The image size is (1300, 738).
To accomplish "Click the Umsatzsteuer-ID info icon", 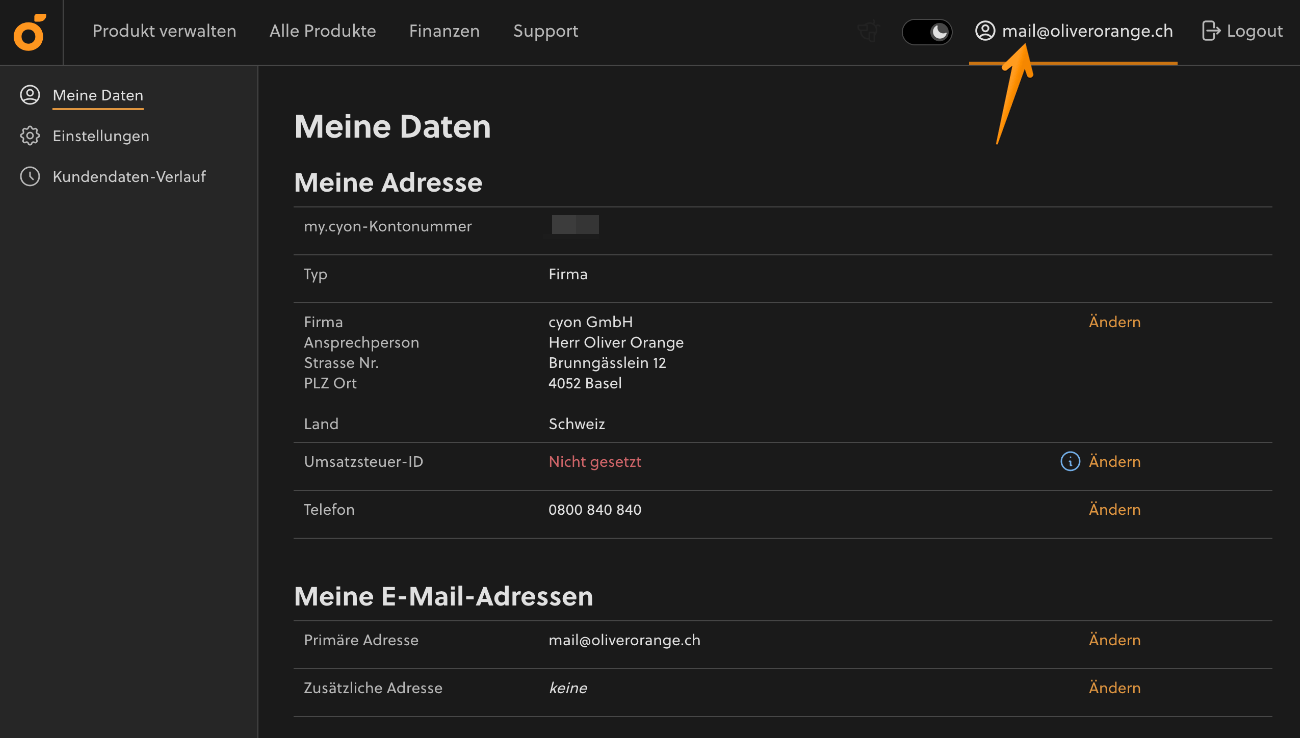I will point(1070,462).
